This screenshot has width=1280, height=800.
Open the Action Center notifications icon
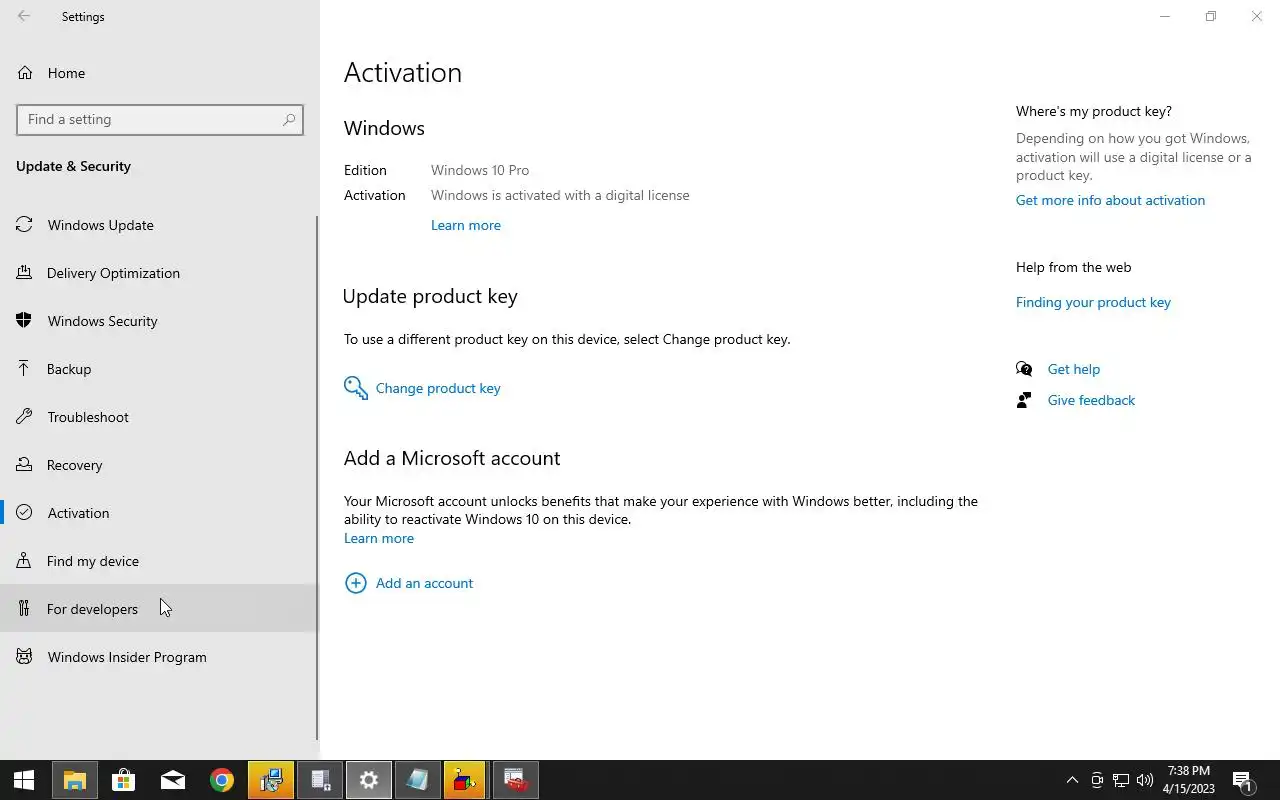click(1243, 780)
